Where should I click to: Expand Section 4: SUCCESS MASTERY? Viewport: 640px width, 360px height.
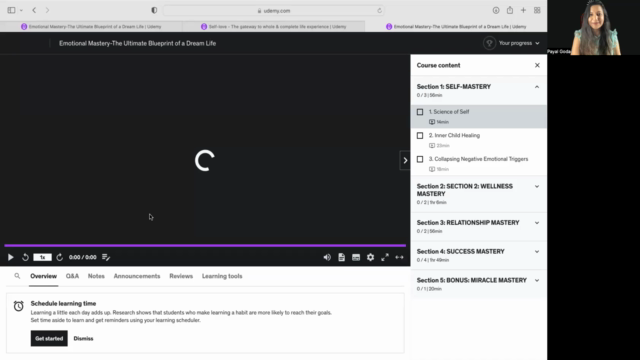(537, 252)
